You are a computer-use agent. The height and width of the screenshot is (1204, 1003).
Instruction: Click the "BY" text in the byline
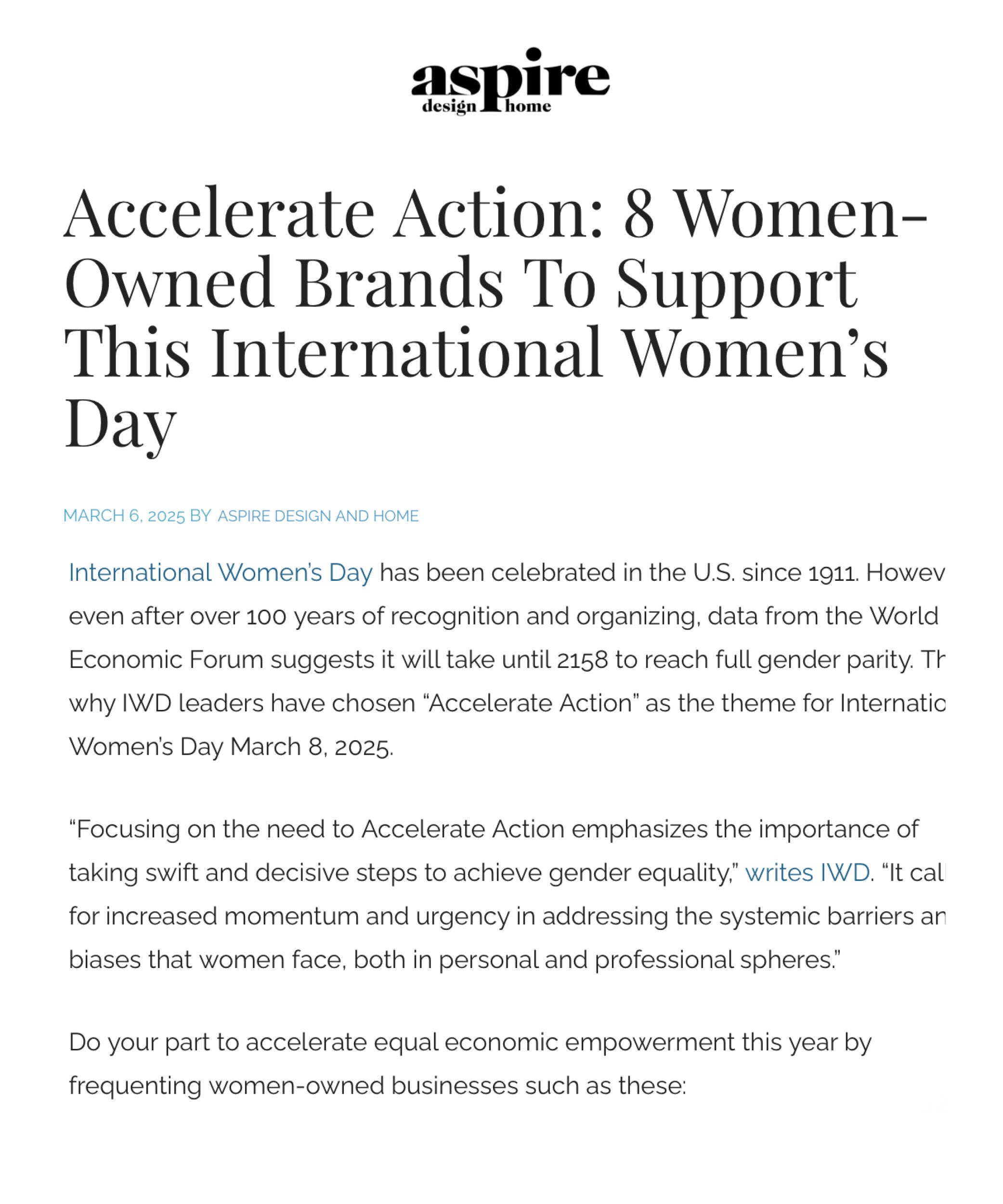201,516
